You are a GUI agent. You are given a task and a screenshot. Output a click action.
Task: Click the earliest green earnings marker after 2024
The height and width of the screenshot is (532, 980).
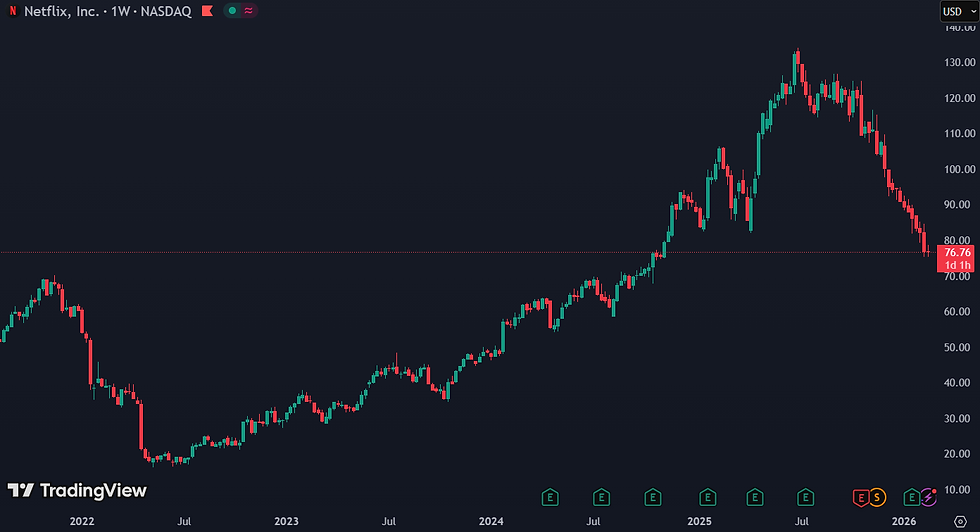(550, 498)
